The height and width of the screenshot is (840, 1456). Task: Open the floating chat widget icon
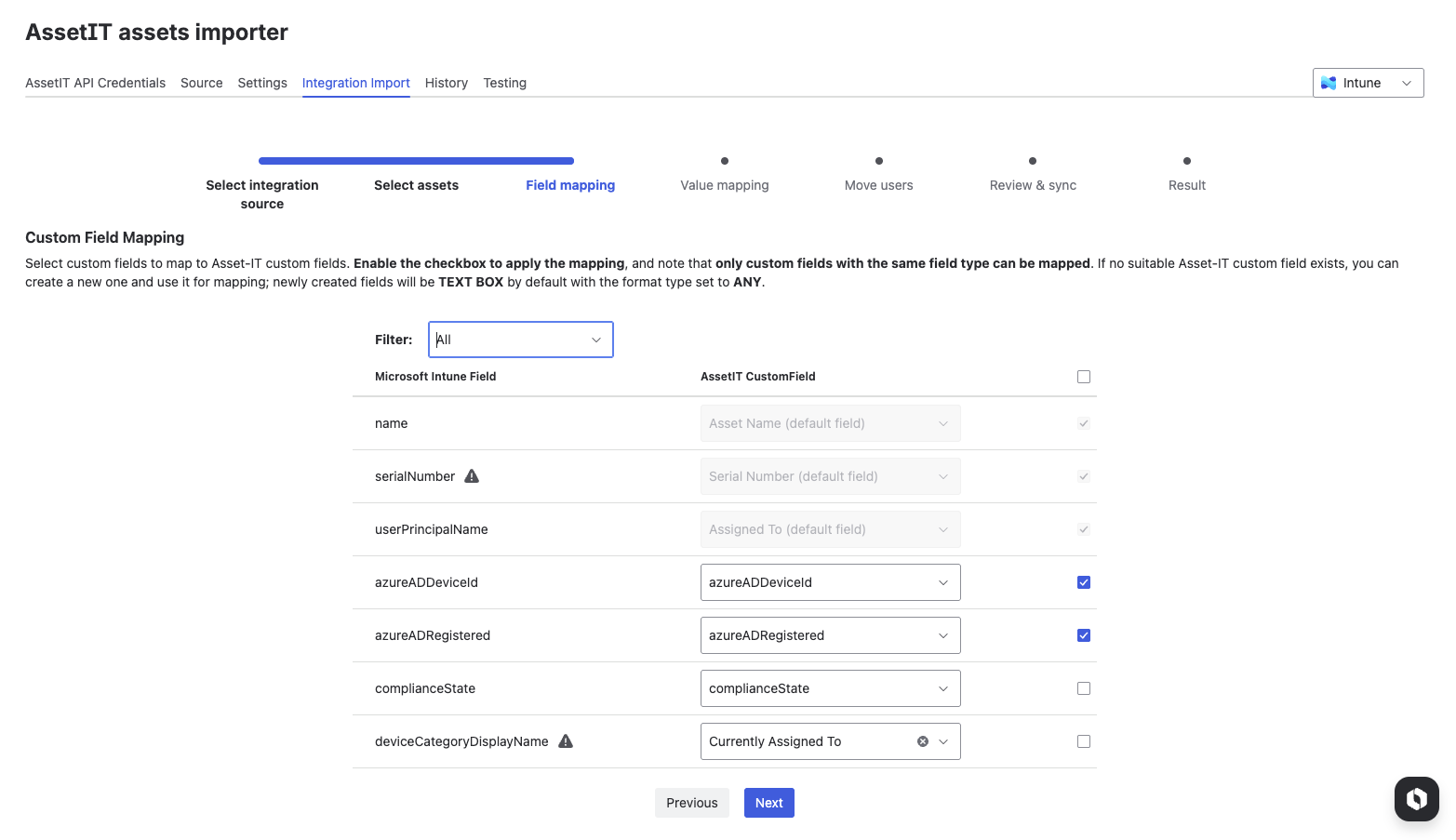click(1416, 799)
